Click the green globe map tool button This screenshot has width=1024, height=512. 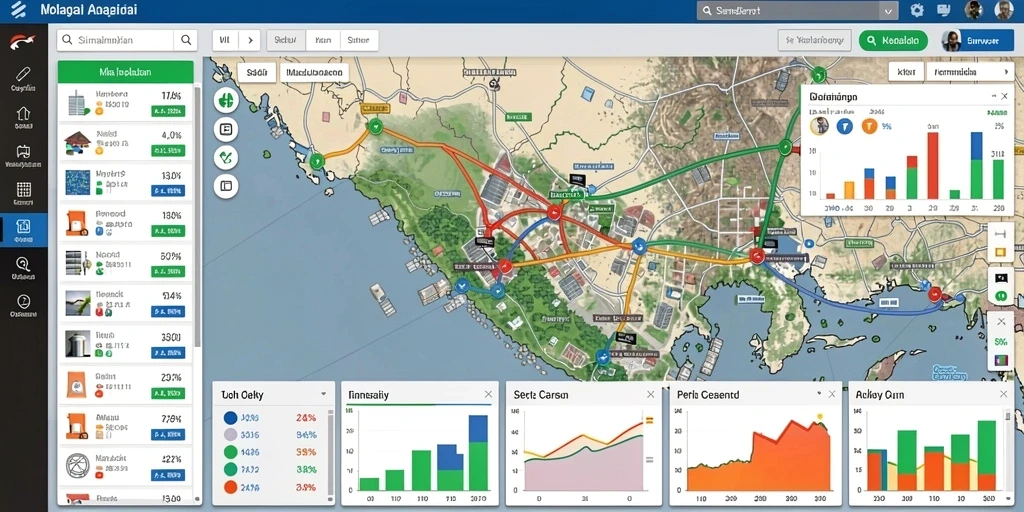(226, 101)
